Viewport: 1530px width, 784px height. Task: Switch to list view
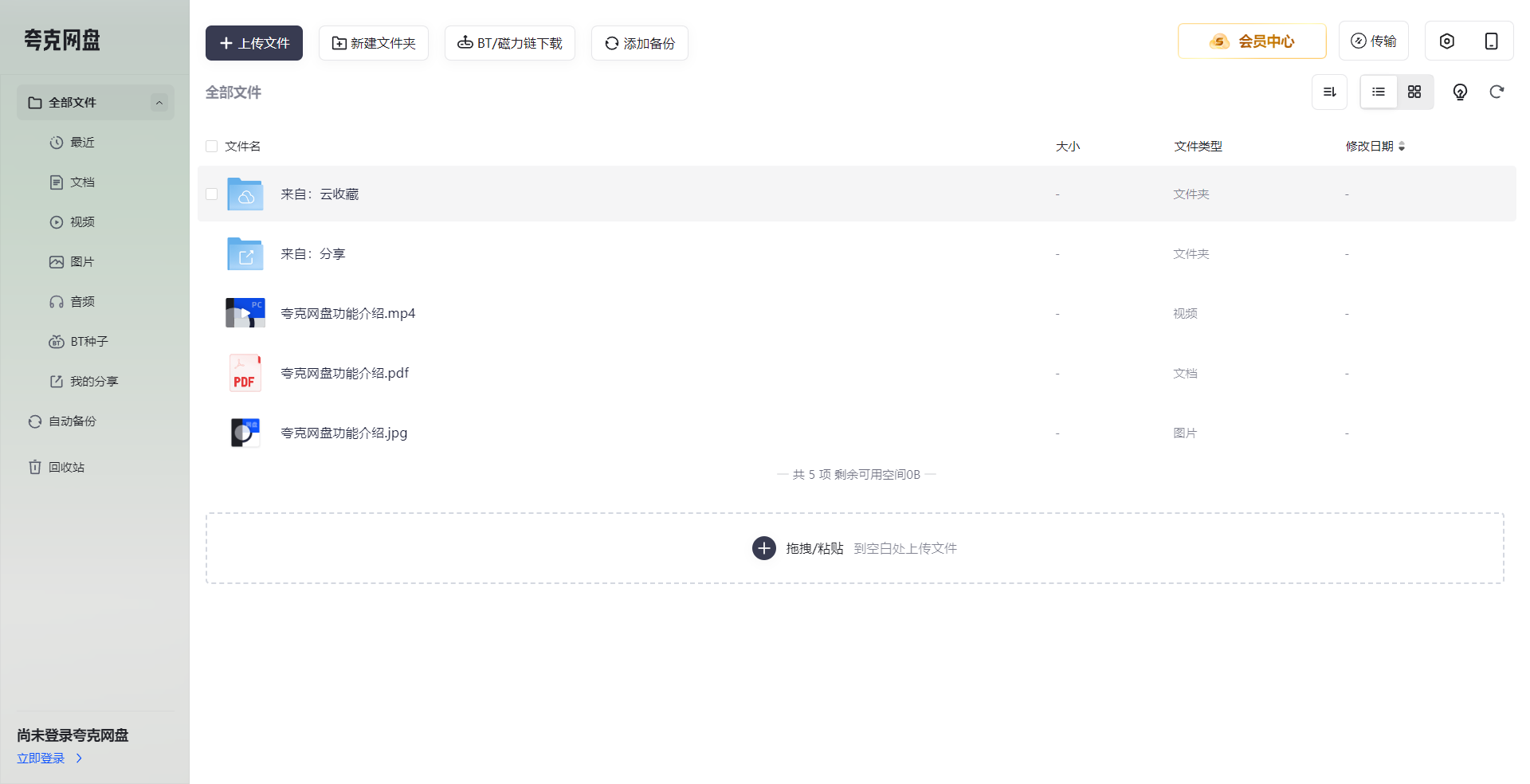point(1379,92)
